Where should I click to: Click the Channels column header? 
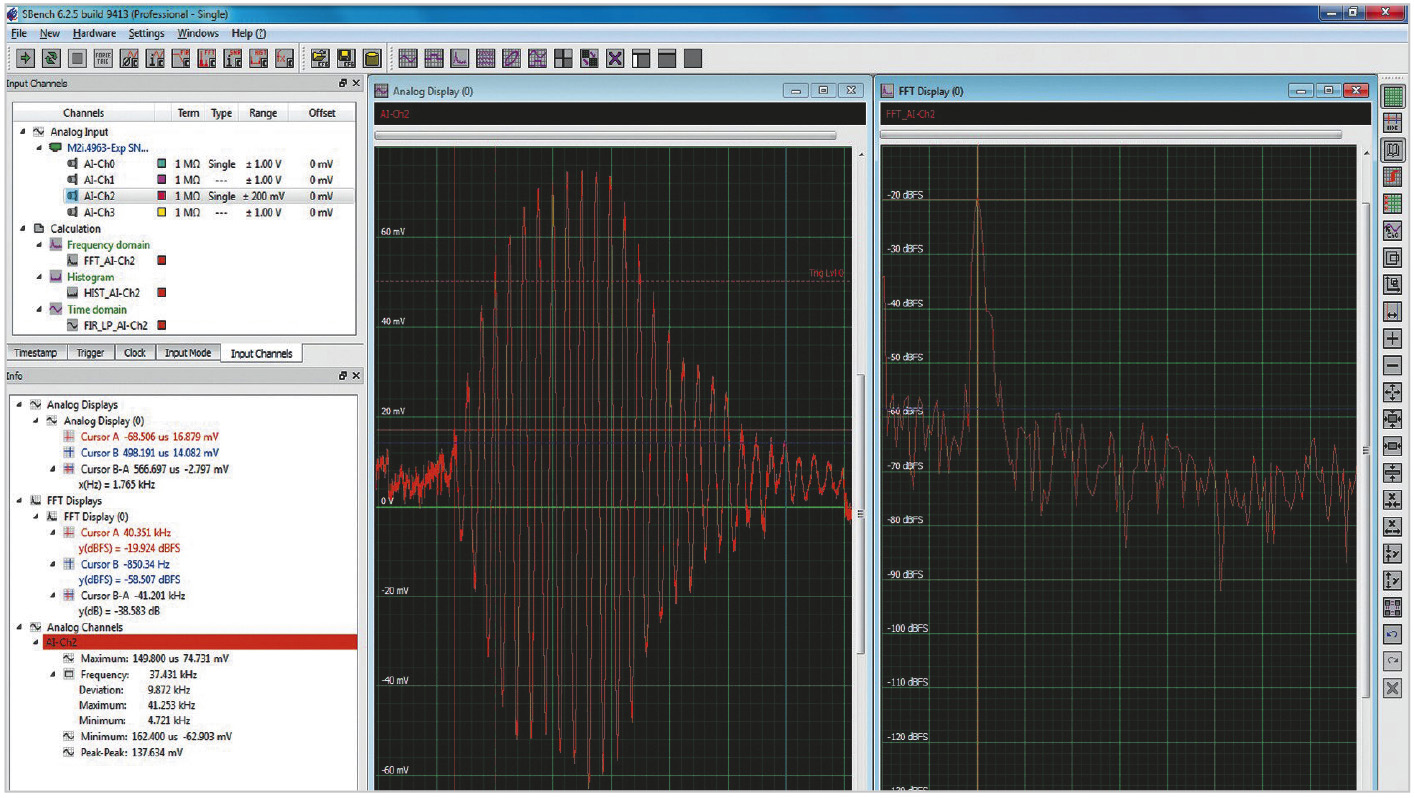tap(83, 113)
